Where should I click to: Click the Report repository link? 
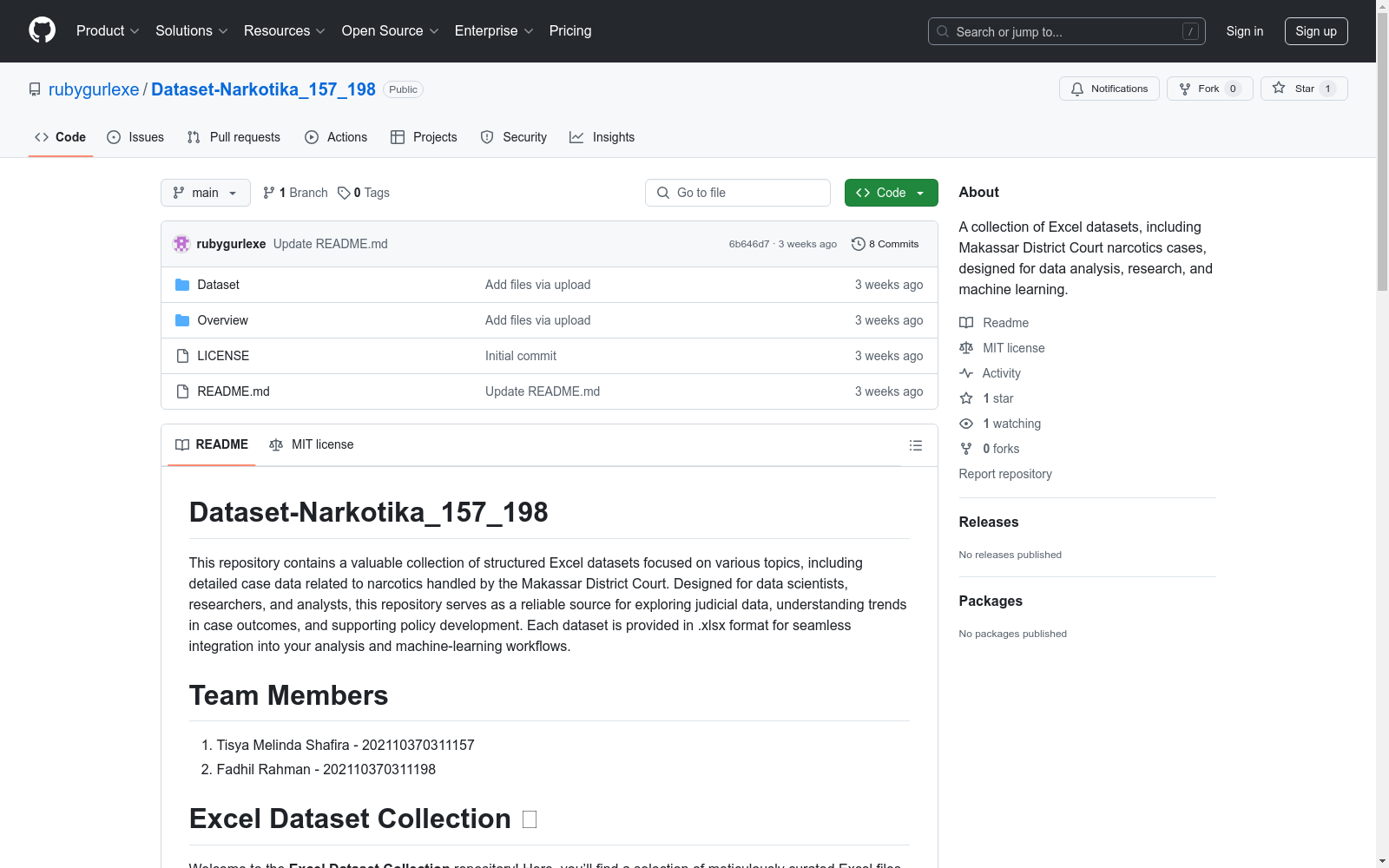click(x=1005, y=474)
